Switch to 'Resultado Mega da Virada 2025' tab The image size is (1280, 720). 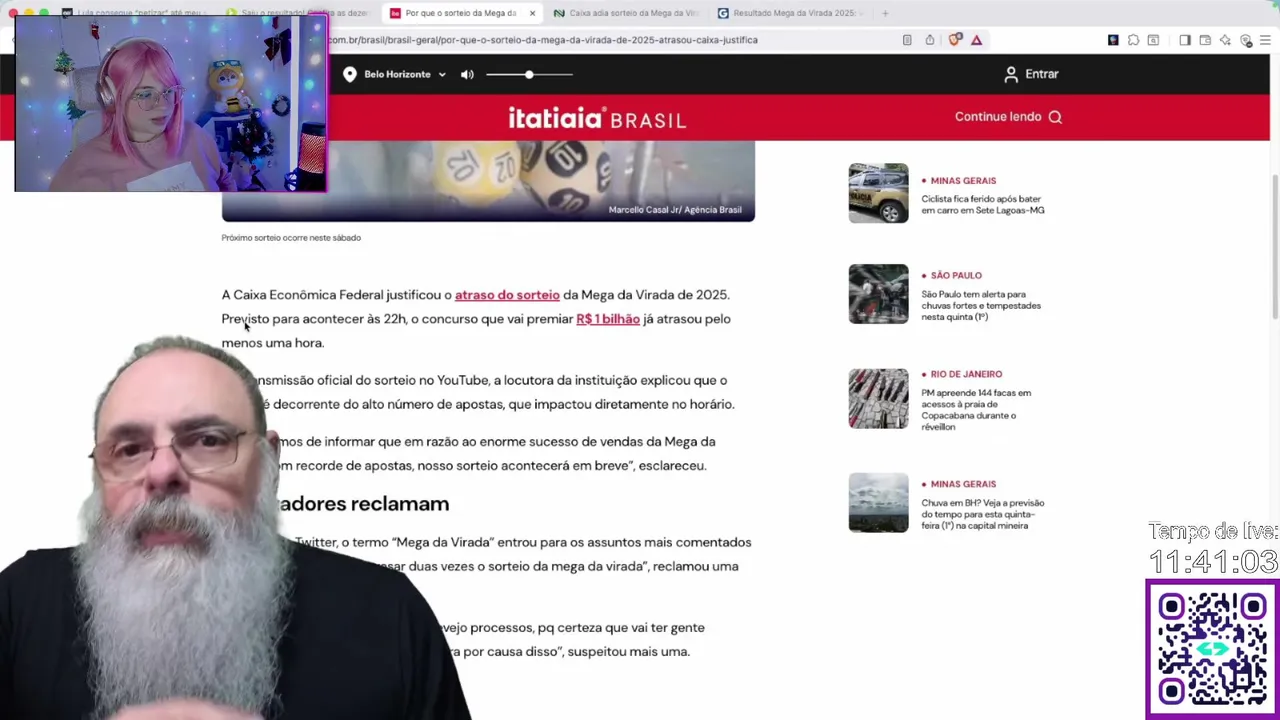tap(788, 13)
